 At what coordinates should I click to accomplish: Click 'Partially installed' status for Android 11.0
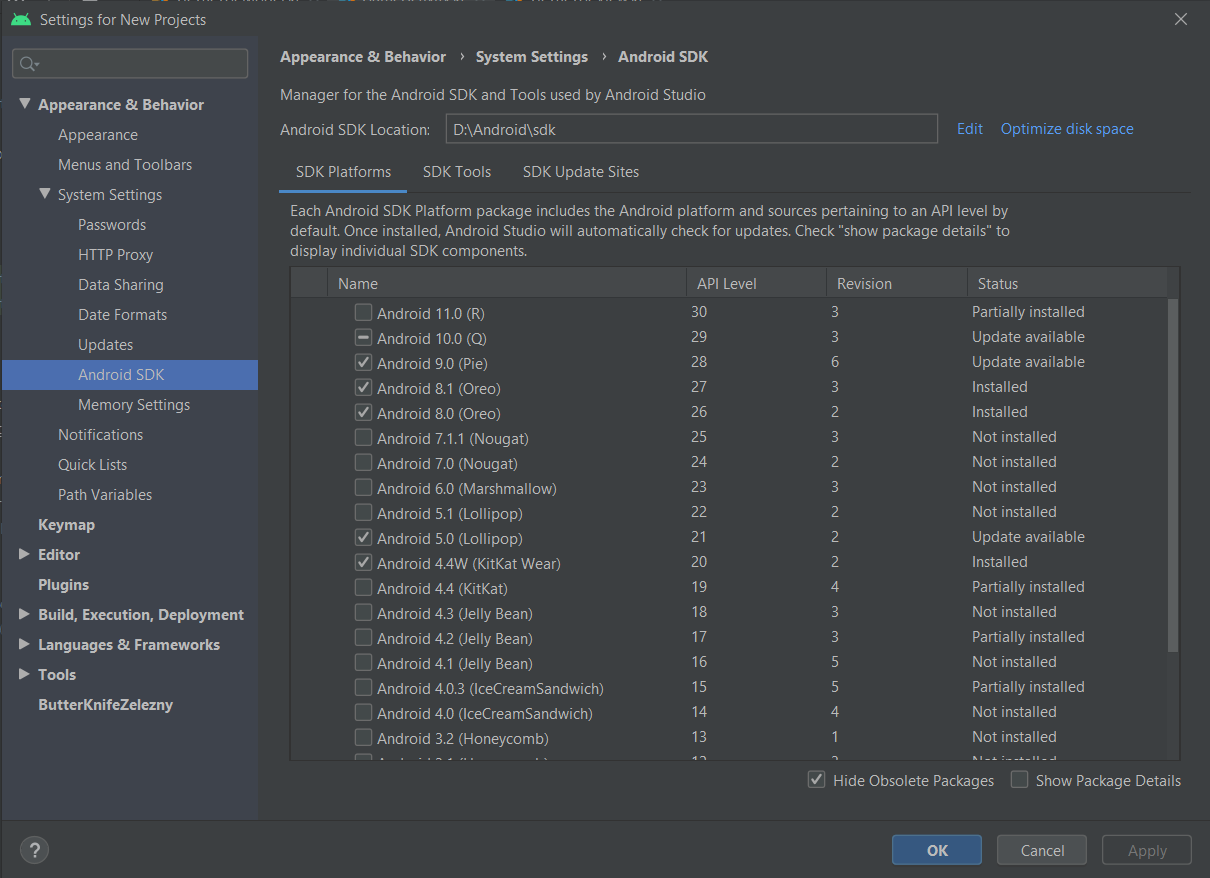1028,312
